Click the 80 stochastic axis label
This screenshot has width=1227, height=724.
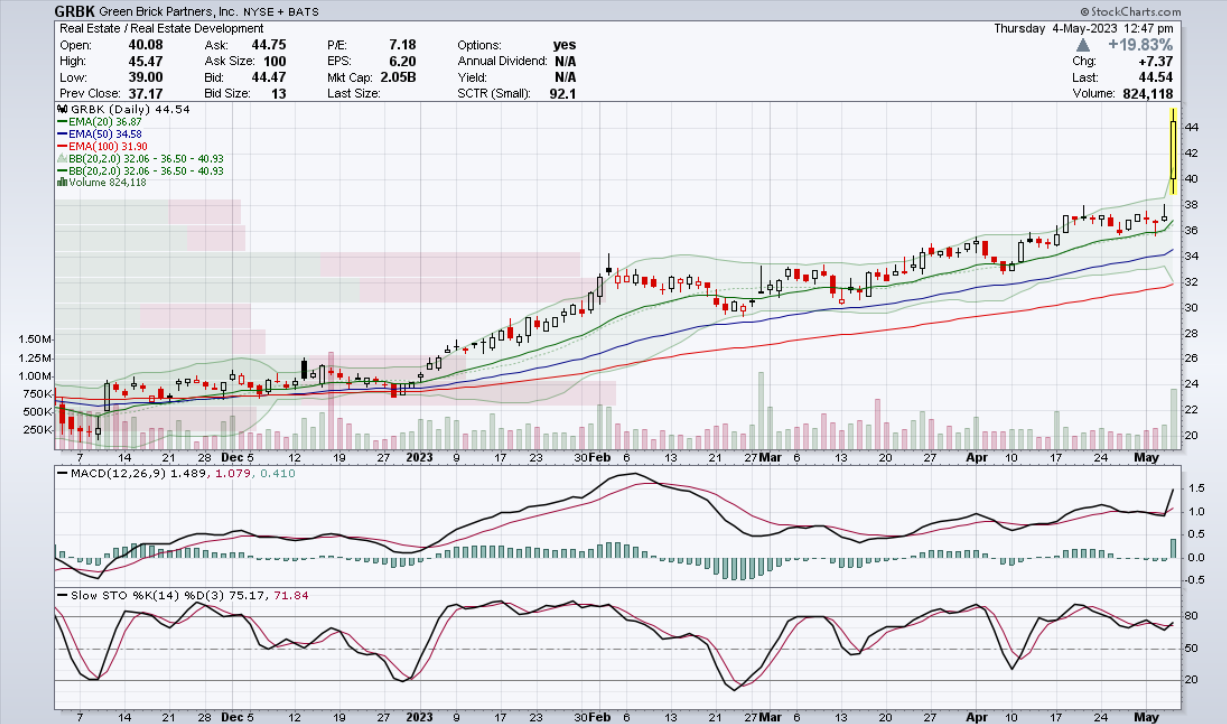click(x=1191, y=617)
